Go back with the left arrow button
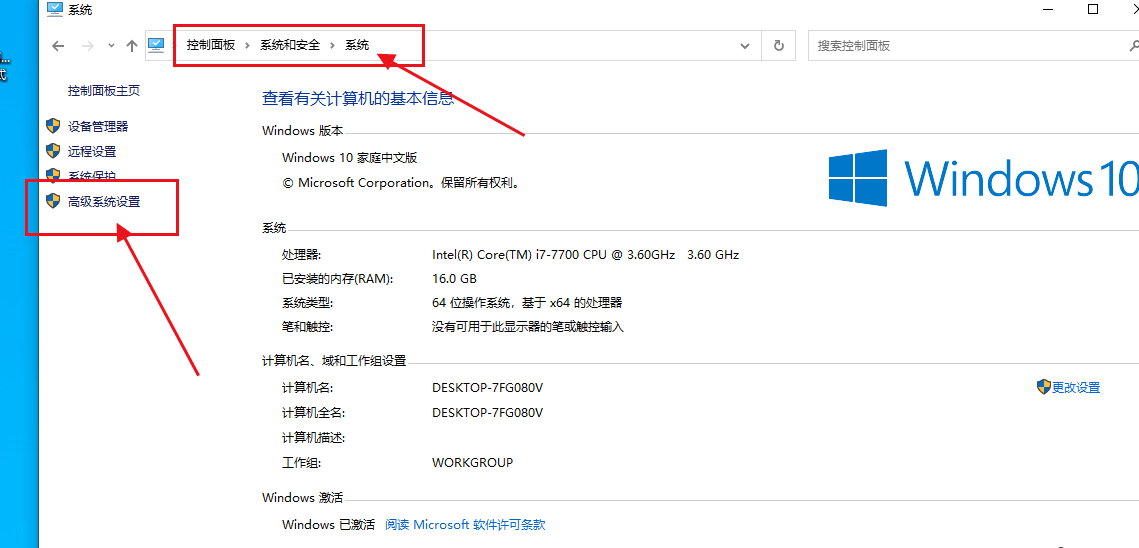1139x548 pixels. (59, 45)
